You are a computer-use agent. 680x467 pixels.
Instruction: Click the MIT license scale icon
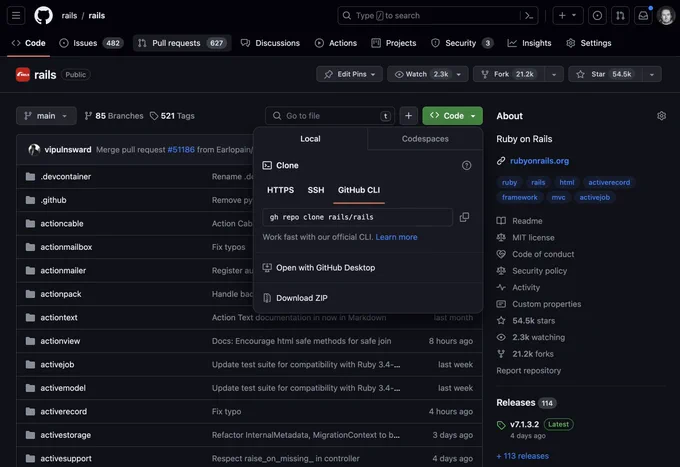(501, 238)
